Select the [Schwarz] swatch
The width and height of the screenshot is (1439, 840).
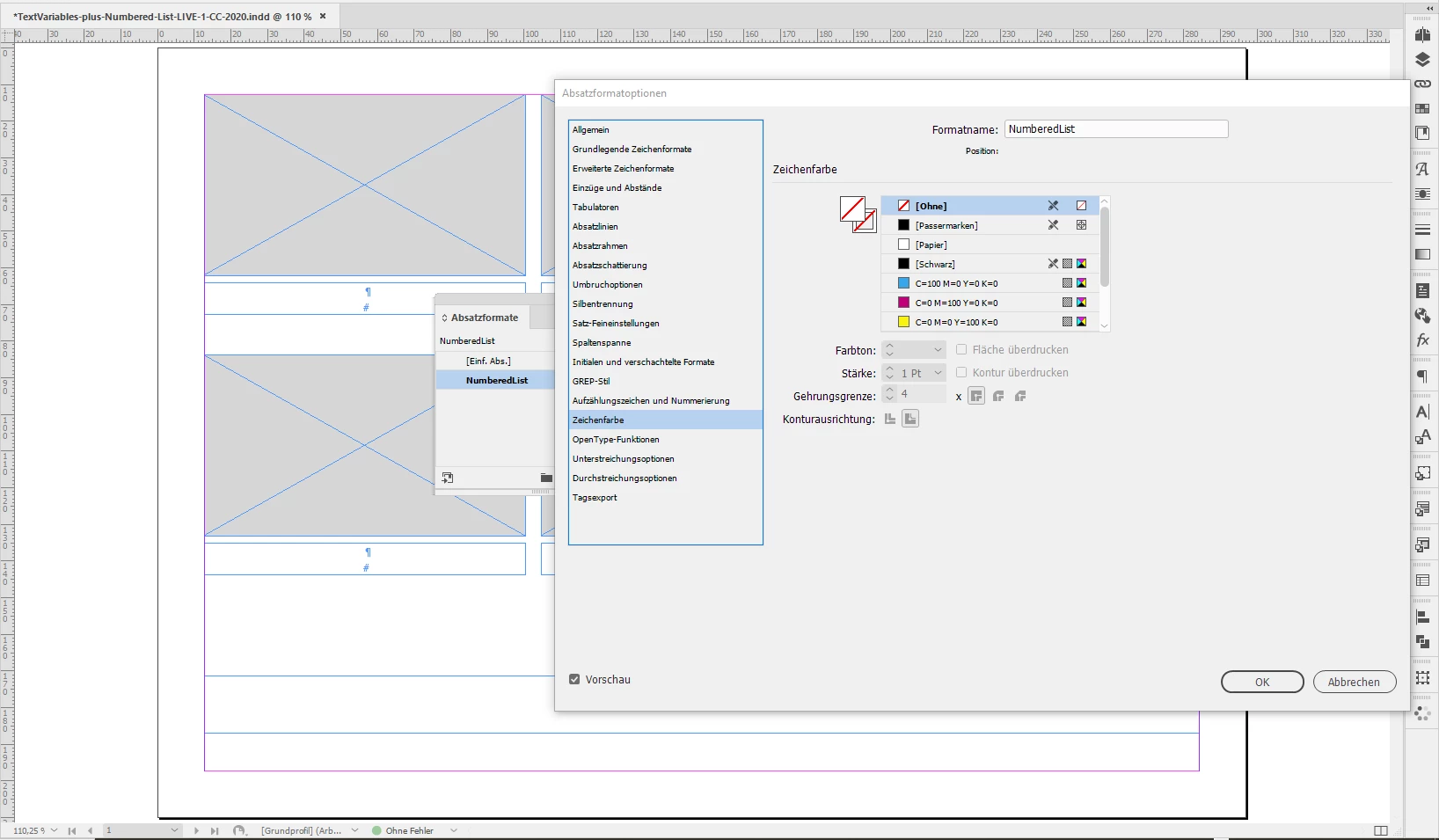(x=990, y=264)
